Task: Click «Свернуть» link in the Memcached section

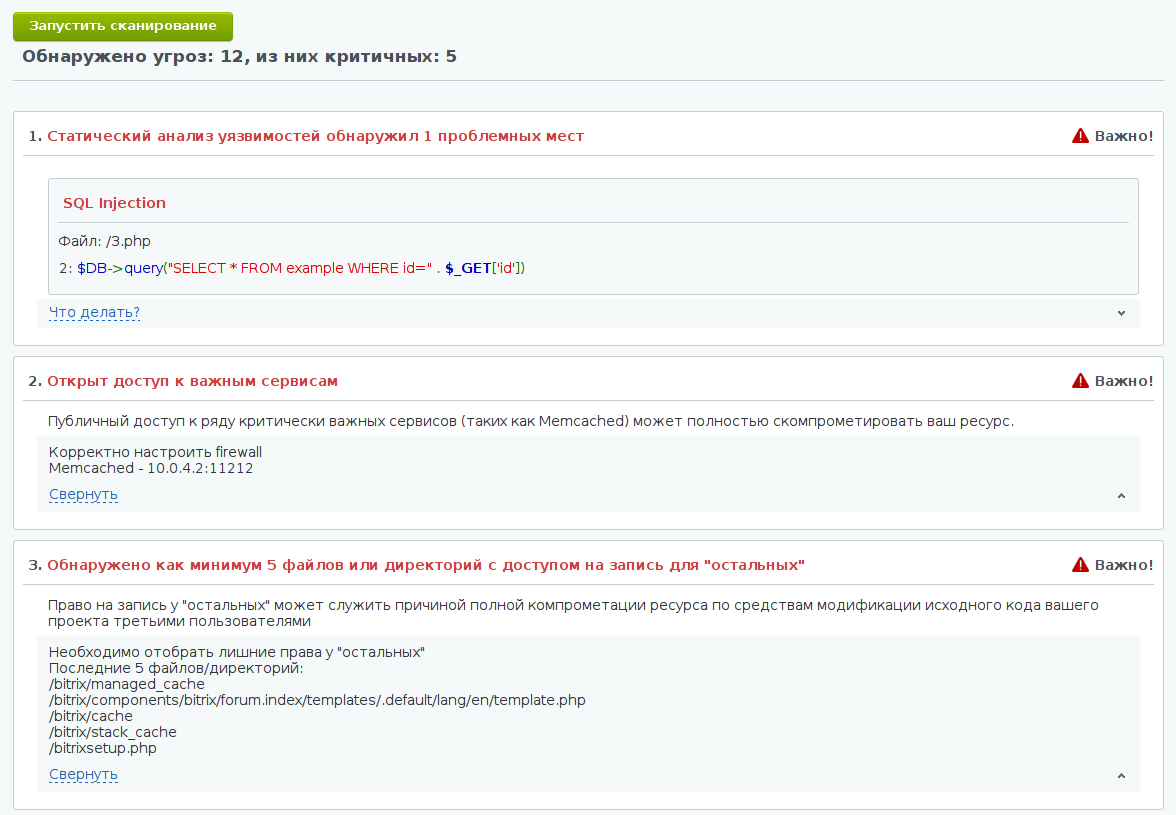Action: click(x=83, y=495)
